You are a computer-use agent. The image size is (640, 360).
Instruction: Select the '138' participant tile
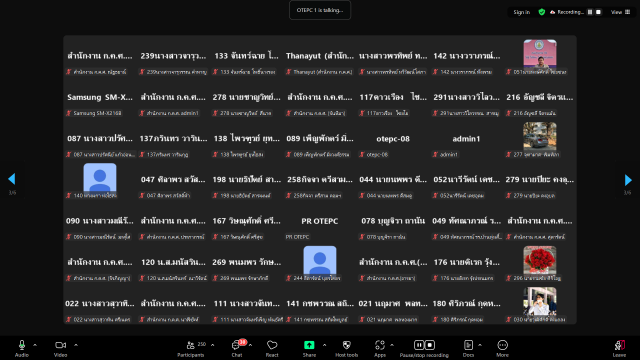point(247,140)
